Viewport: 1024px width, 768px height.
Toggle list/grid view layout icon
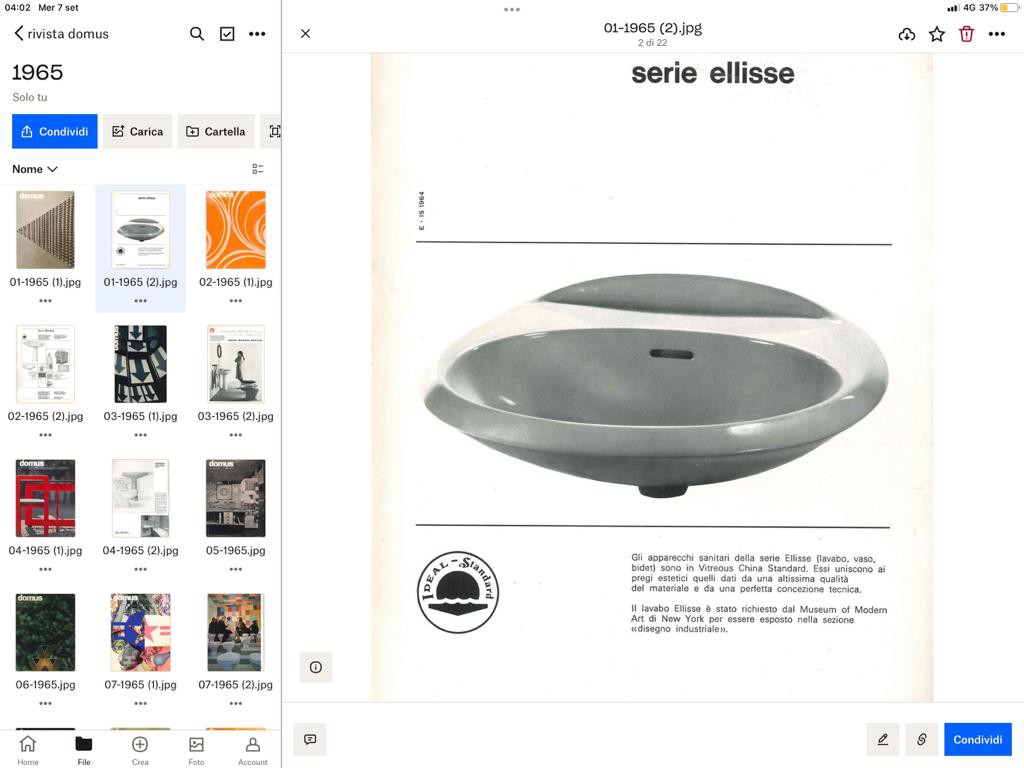pyautogui.click(x=258, y=169)
